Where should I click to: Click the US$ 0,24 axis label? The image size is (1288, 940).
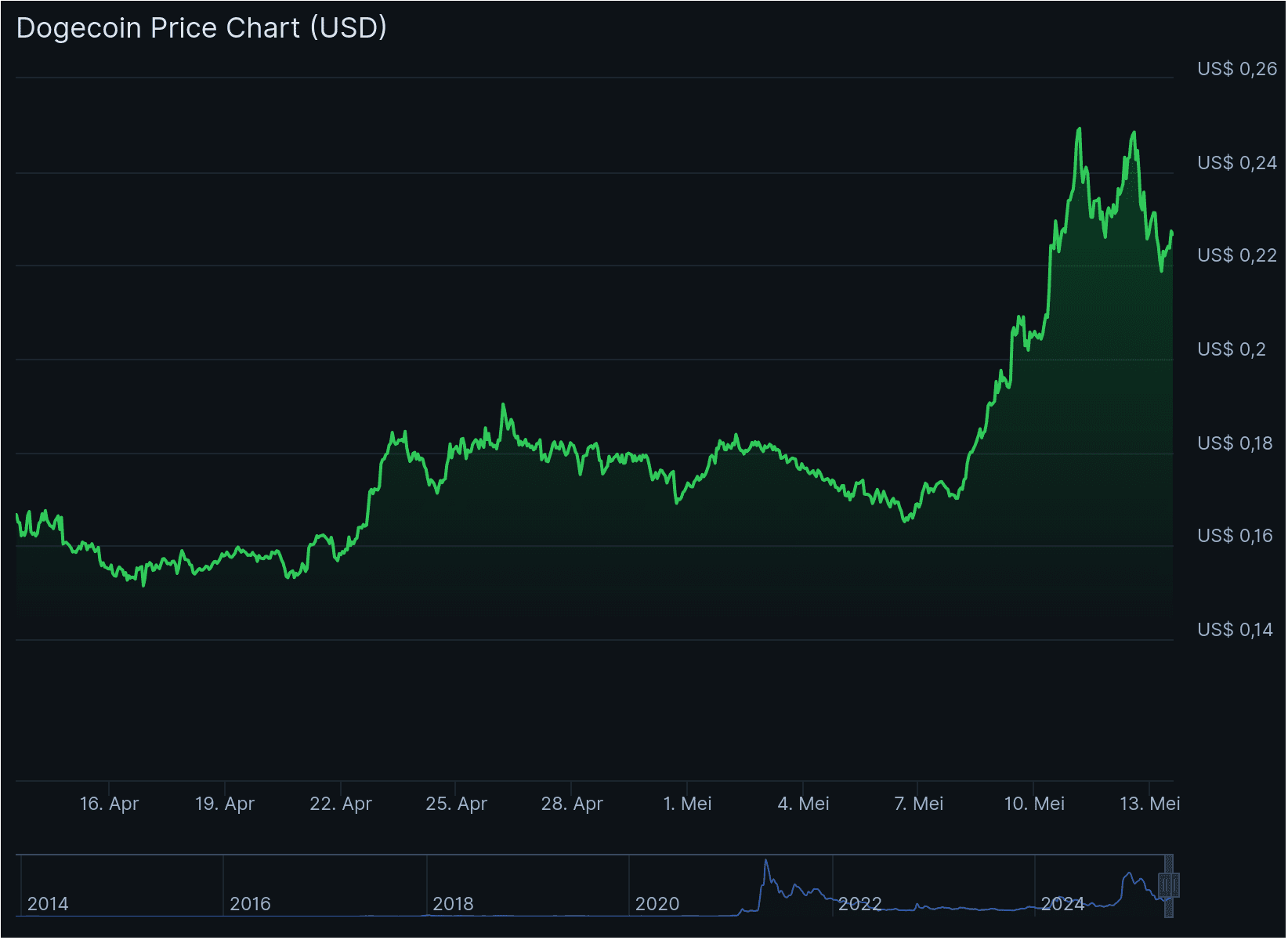tap(1237, 163)
